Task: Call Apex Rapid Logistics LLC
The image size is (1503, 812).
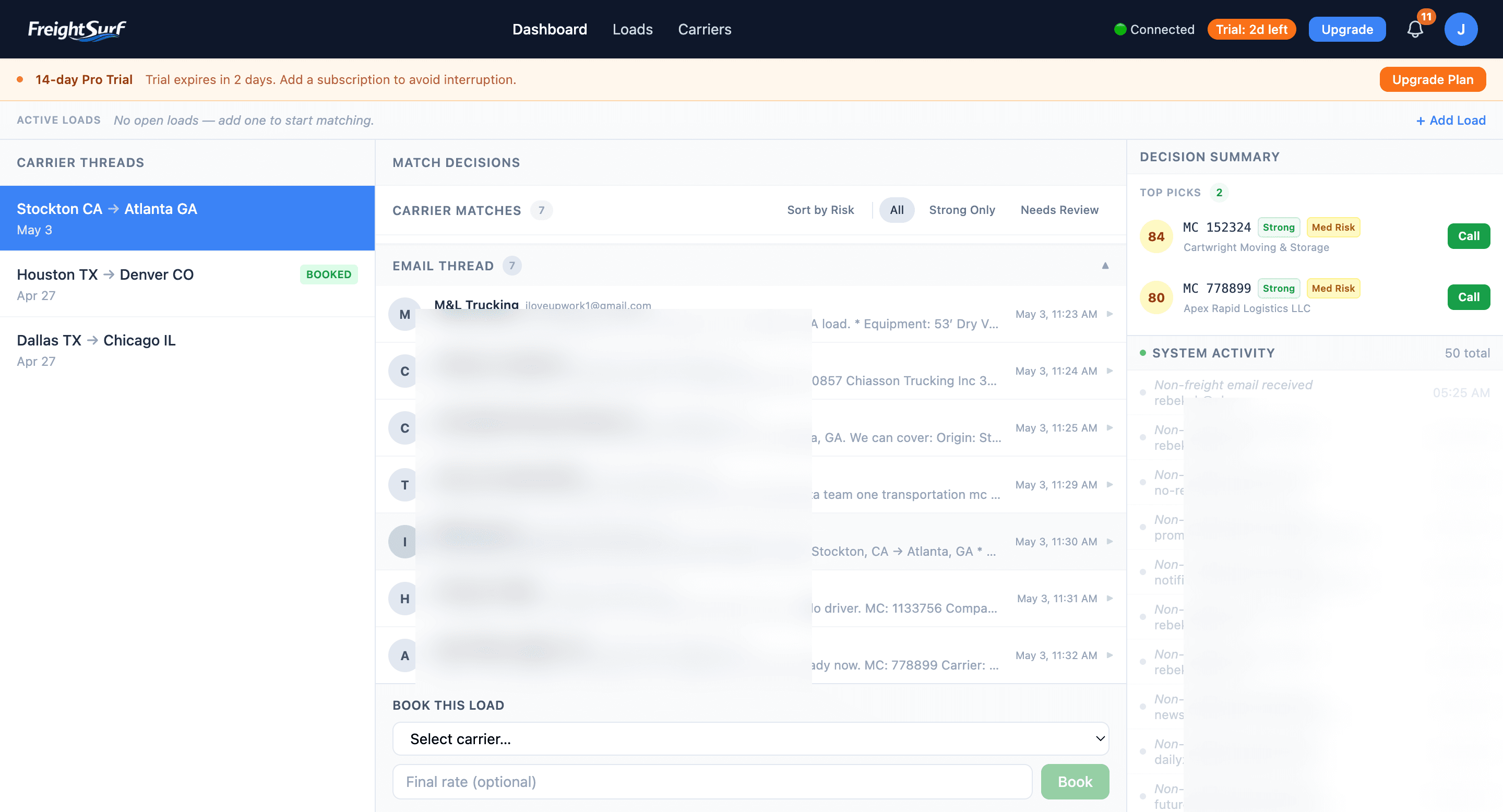Action: pos(1469,297)
